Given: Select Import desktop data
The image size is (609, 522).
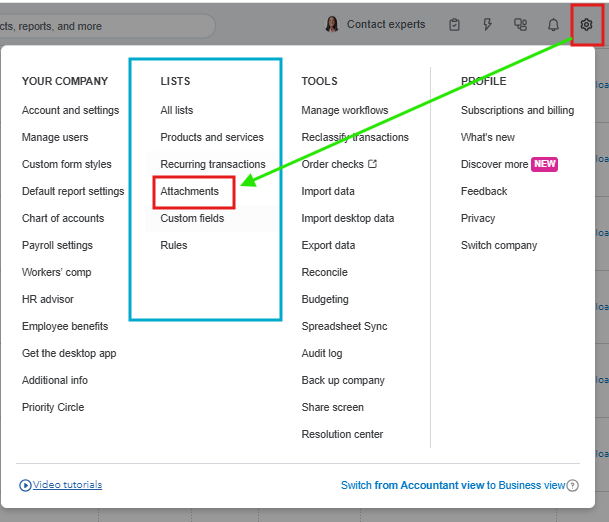Looking at the screenshot, I should (x=348, y=218).
